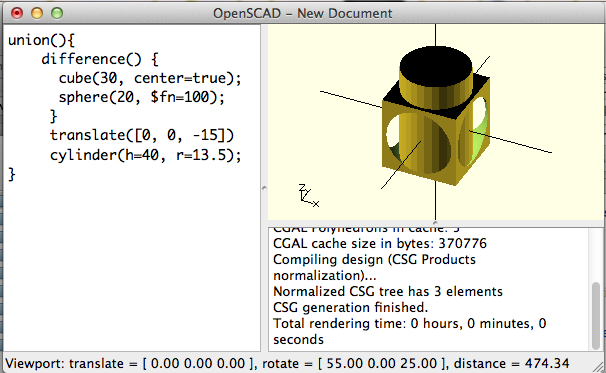
Task: Click 'CSG generation finished.' console message
Action: coord(351,307)
